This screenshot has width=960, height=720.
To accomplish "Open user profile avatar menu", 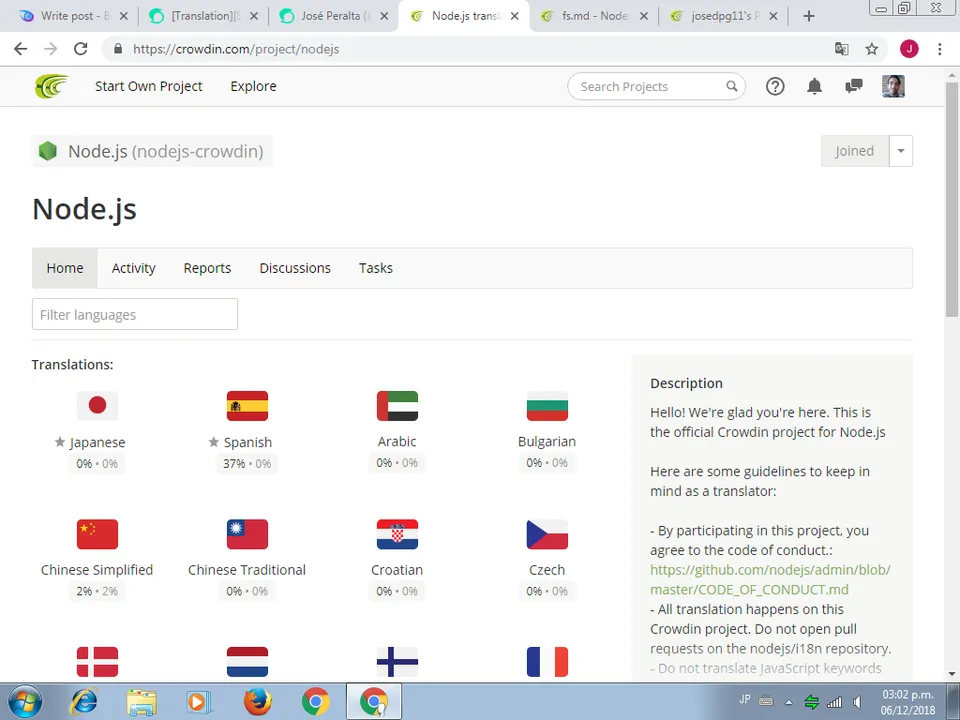I will (x=893, y=86).
